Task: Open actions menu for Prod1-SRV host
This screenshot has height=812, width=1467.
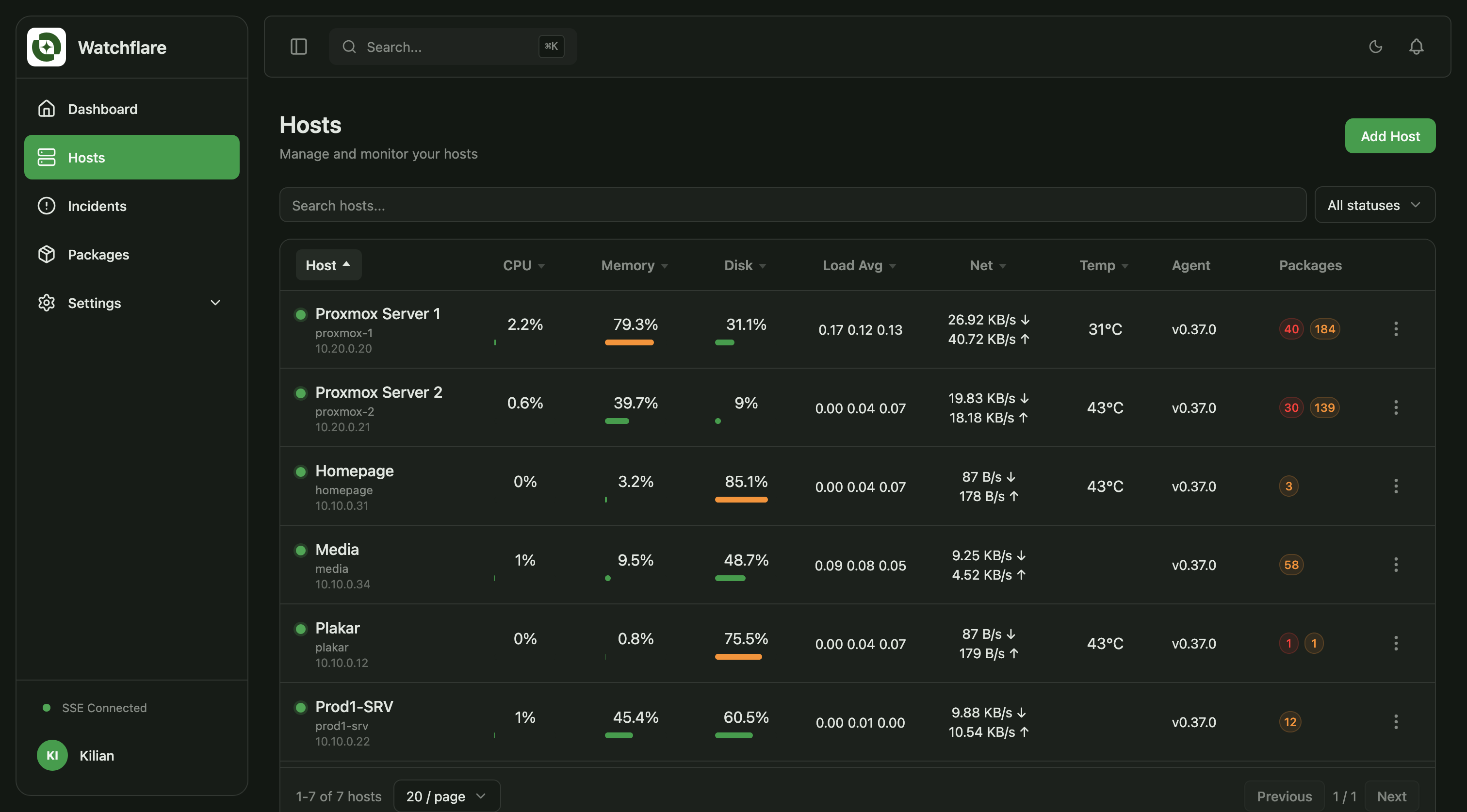Action: click(x=1395, y=721)
